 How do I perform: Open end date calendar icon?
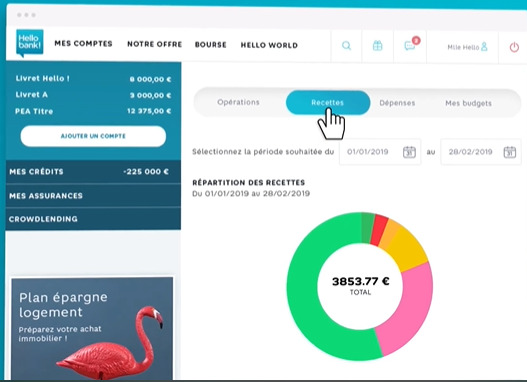pos(510,152)
